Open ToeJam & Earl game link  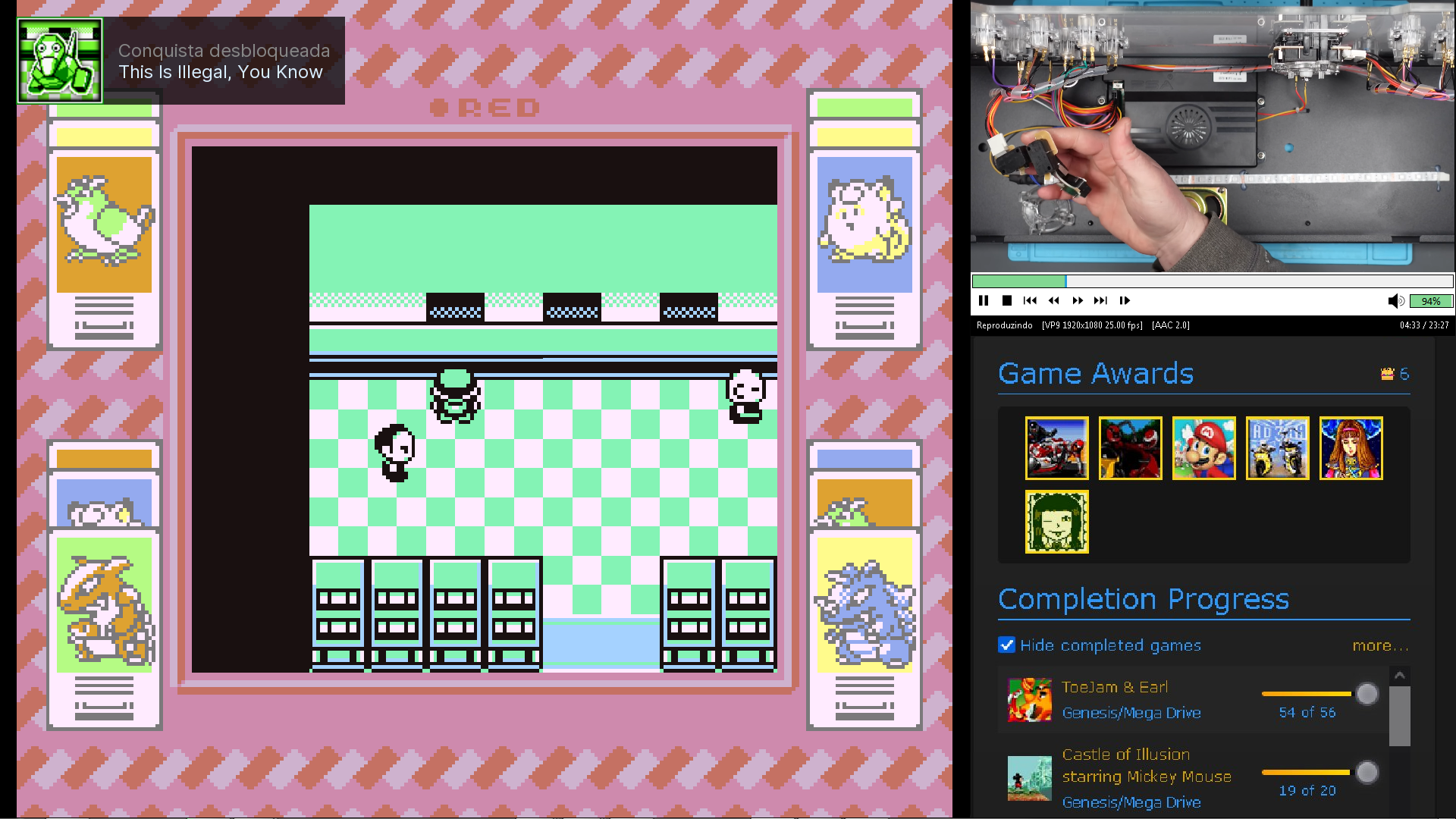[1115, 687]
